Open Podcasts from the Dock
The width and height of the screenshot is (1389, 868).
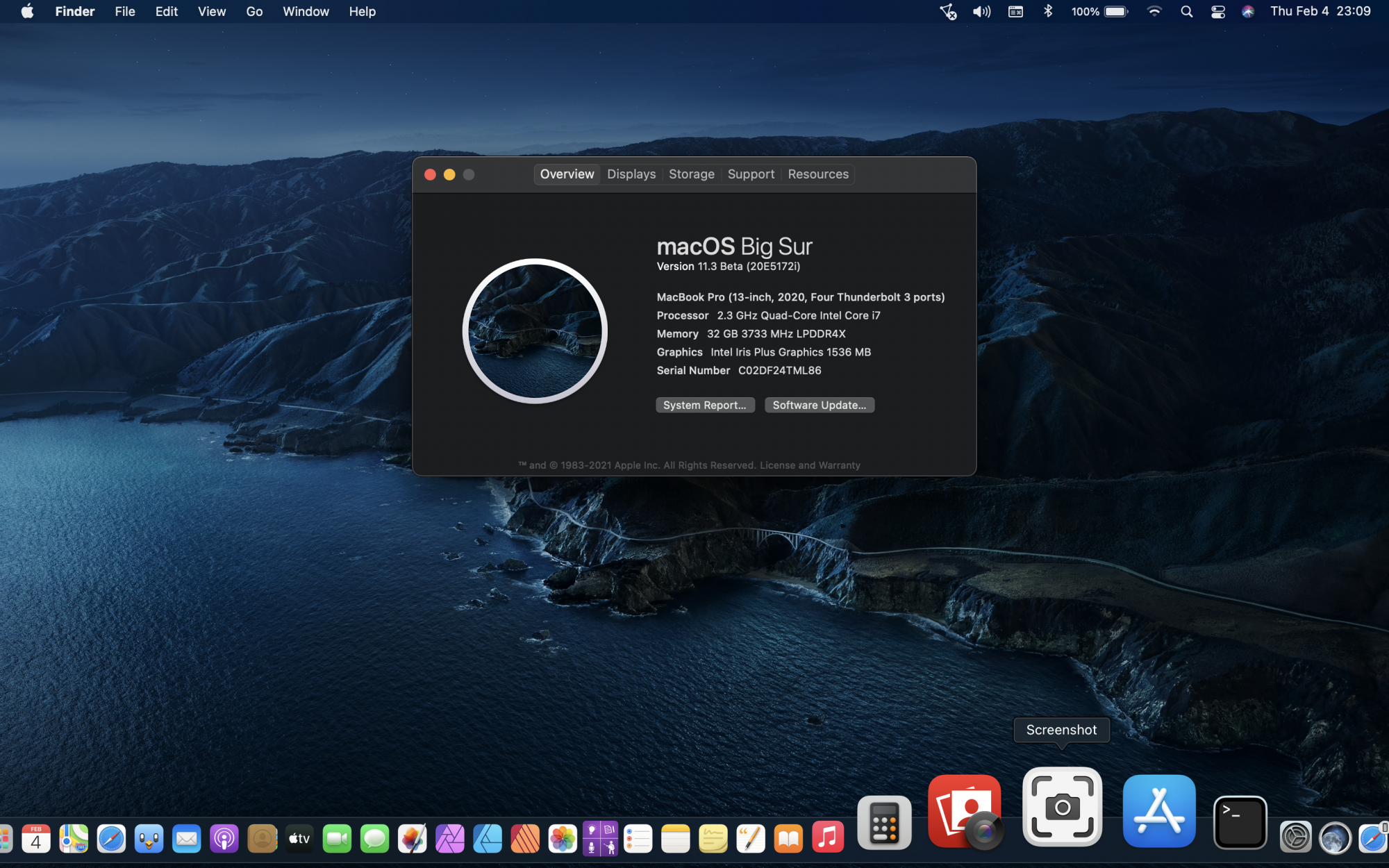click(224, 840)
